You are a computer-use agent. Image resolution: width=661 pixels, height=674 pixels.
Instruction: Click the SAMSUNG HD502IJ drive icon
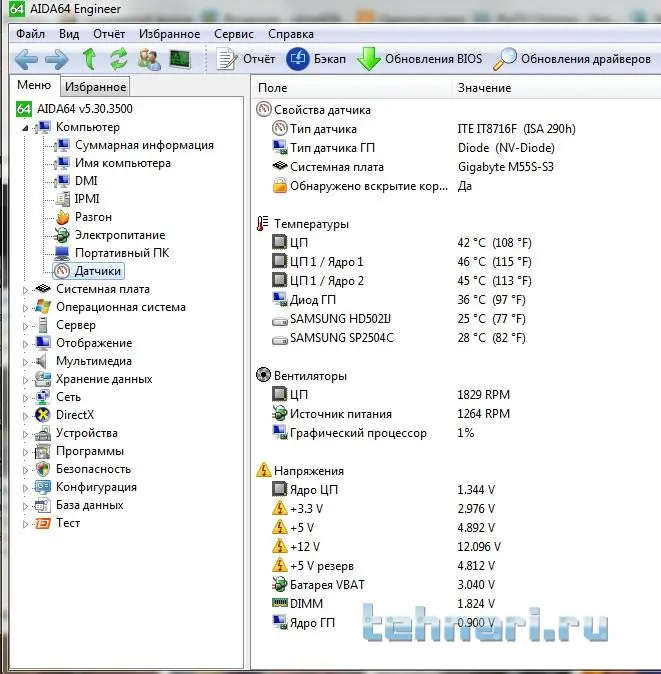click(279, 320)
